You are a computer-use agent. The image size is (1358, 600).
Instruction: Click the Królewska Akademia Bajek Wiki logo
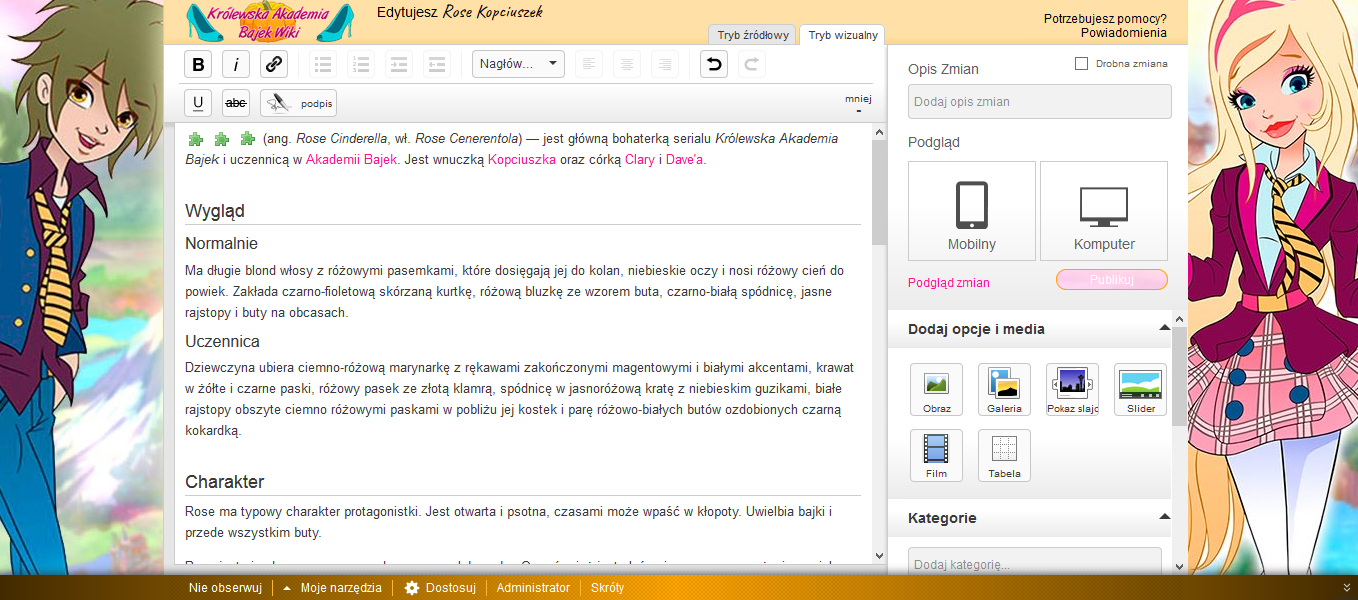(x=269, y=22)
